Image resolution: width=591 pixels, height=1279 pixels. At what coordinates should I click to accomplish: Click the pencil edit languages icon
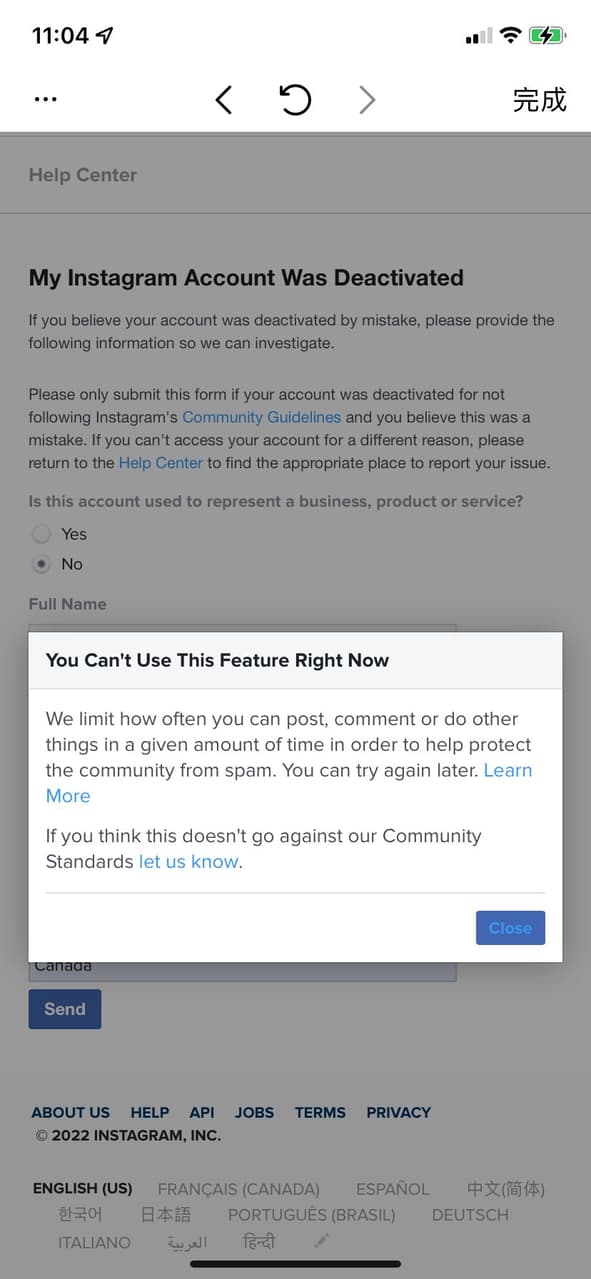(321, 1241)
